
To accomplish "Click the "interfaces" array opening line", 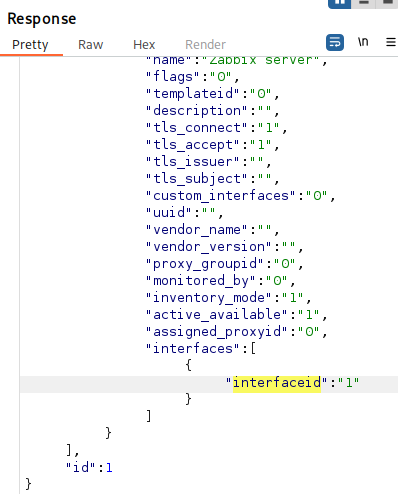I will click(x=201, y=349).
